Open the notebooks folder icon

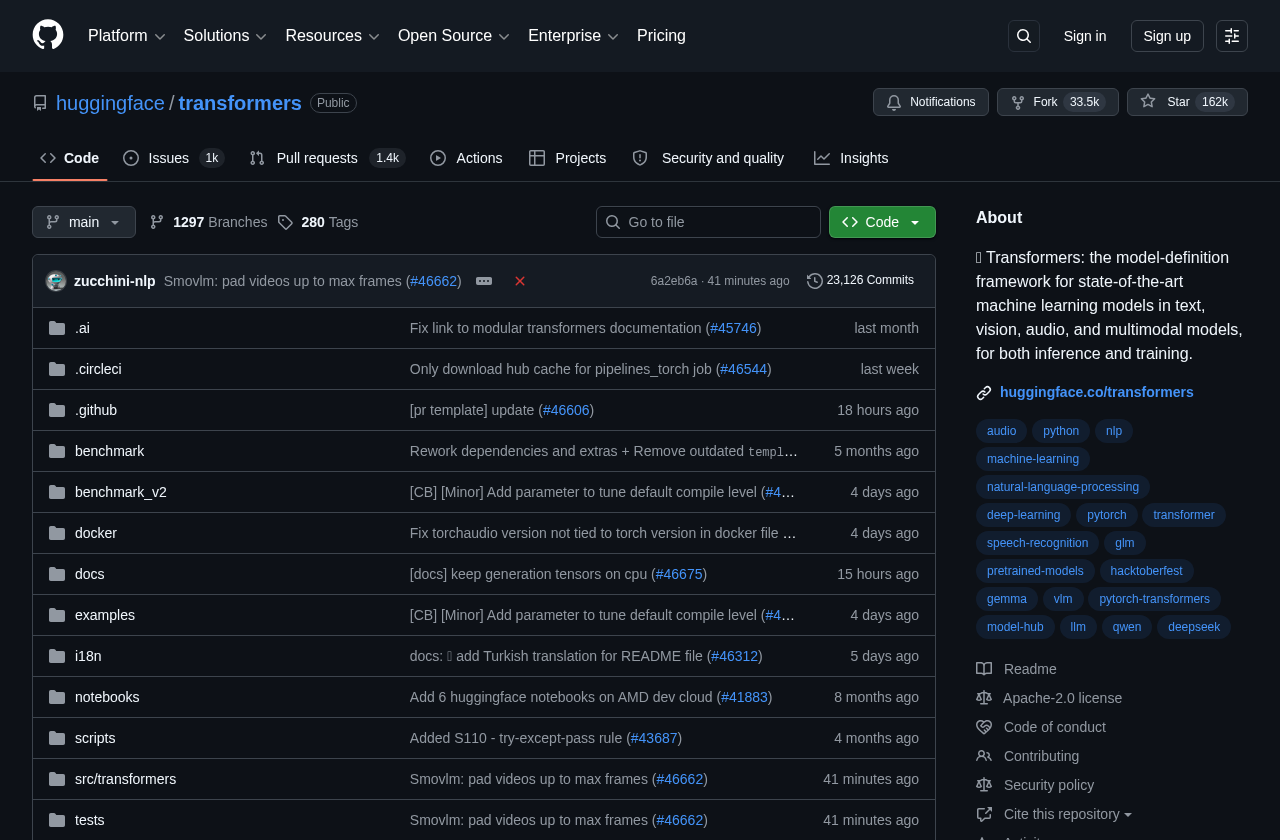(57, 697)
